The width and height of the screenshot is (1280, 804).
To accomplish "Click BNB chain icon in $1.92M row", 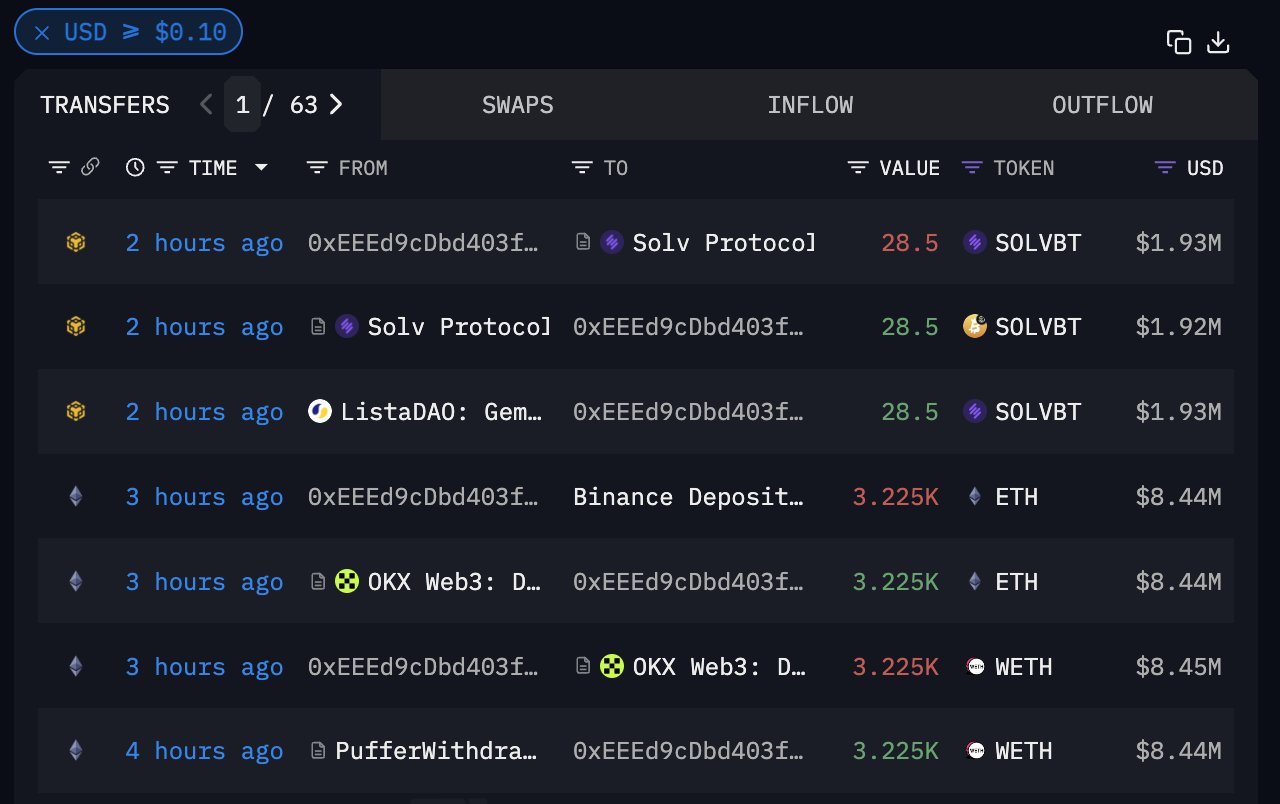I will pos(75,327).
